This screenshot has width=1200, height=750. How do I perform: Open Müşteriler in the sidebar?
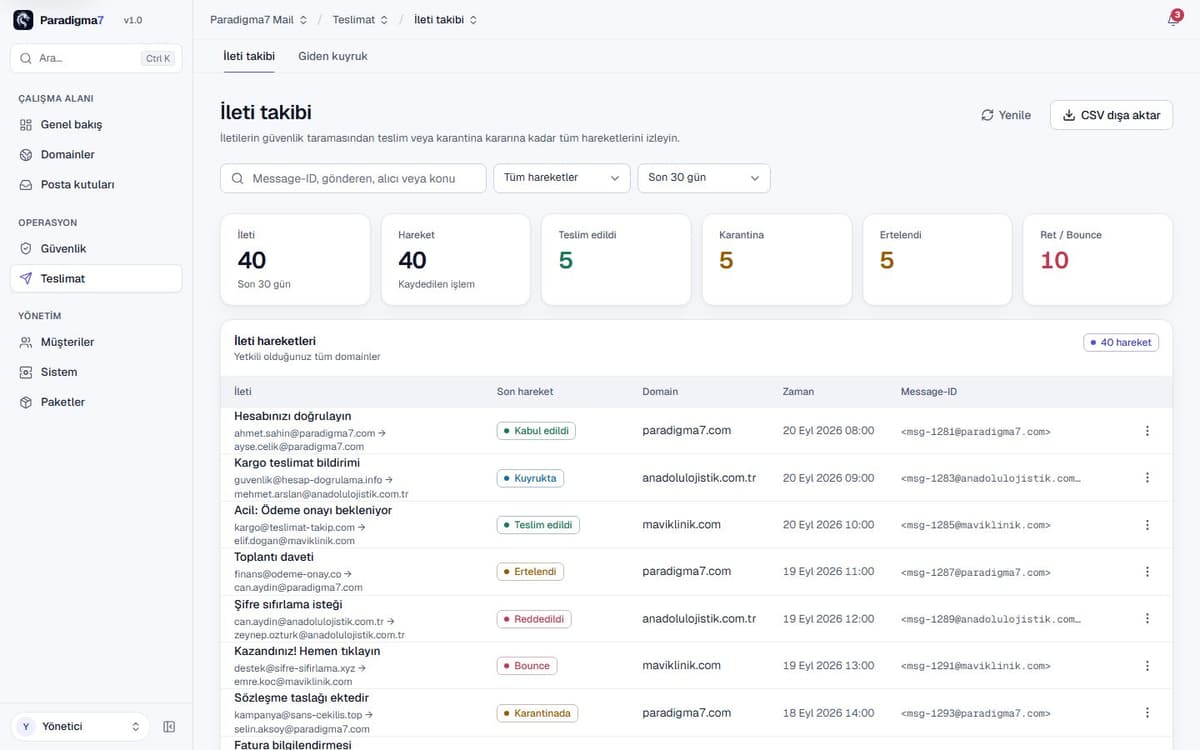pyautogui.click(x=96, y=342)
